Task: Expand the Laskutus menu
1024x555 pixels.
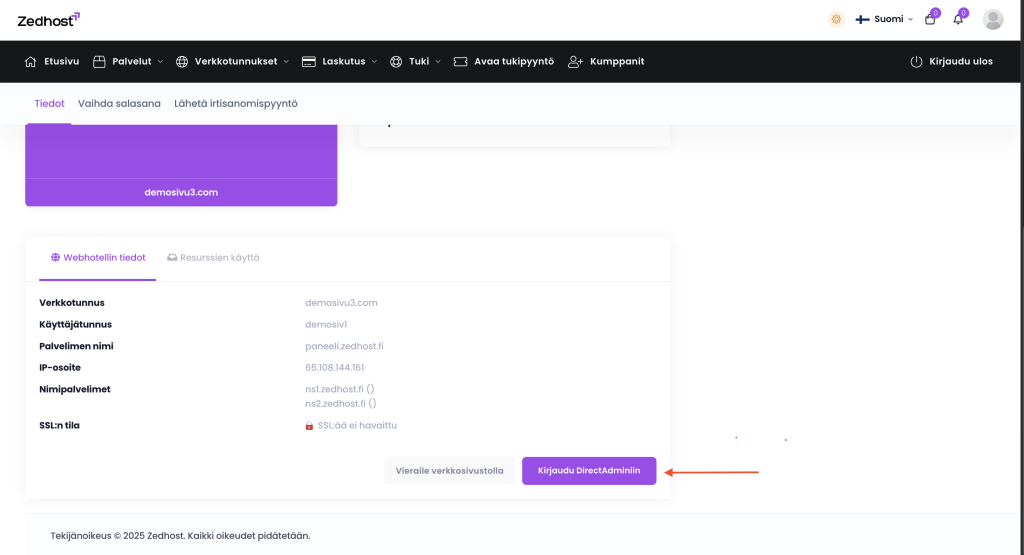Action: (x=339, y=61)
